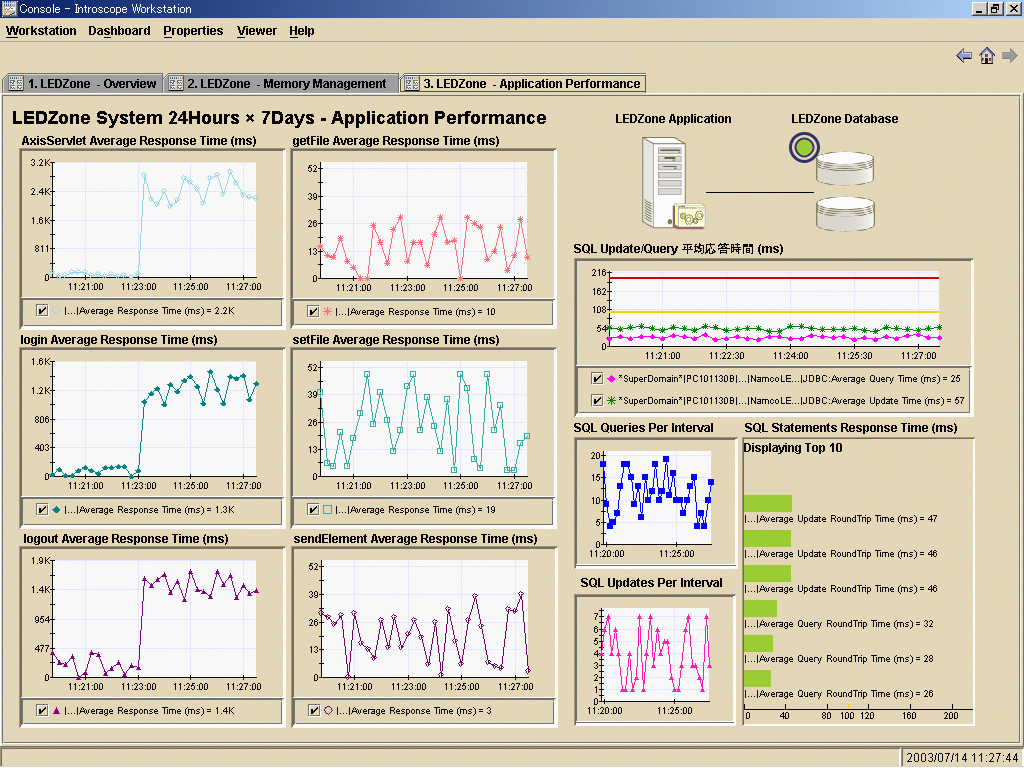Click the Overview tab's dashboard icon
The height and width of the screenshot is (768, 1024).
coord(16,84)
